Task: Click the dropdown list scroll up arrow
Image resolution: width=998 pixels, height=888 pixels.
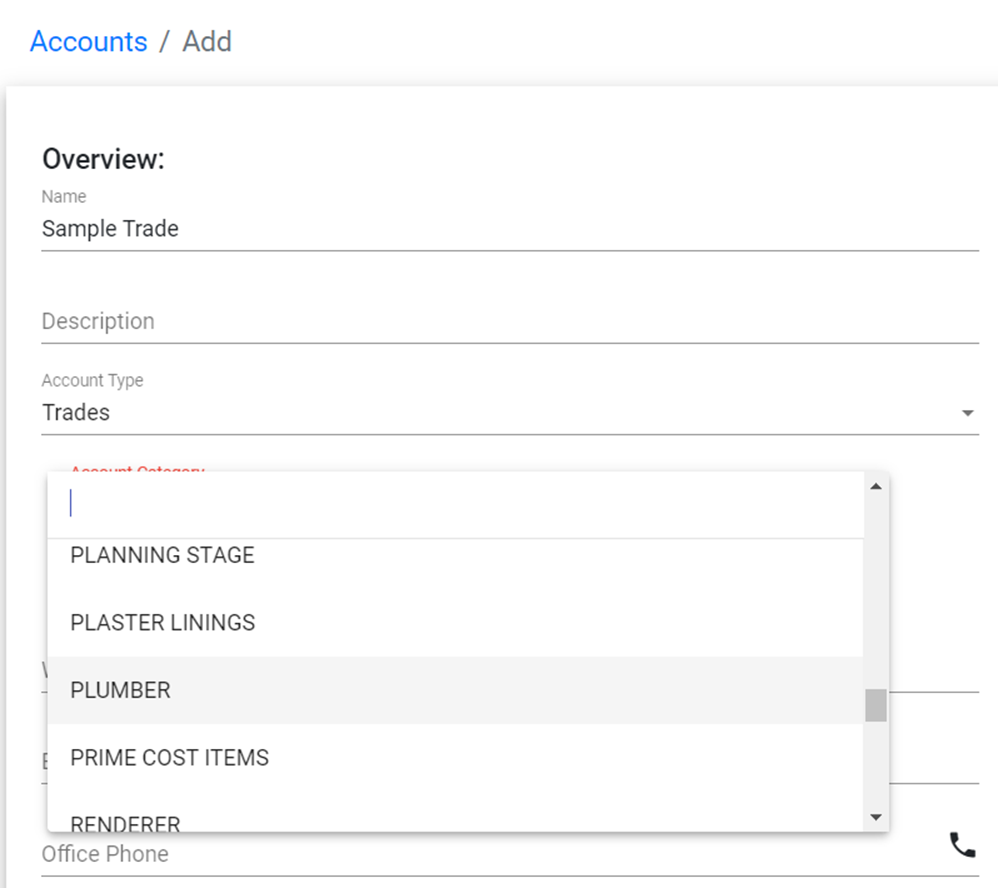Action: tap(876, 487)
